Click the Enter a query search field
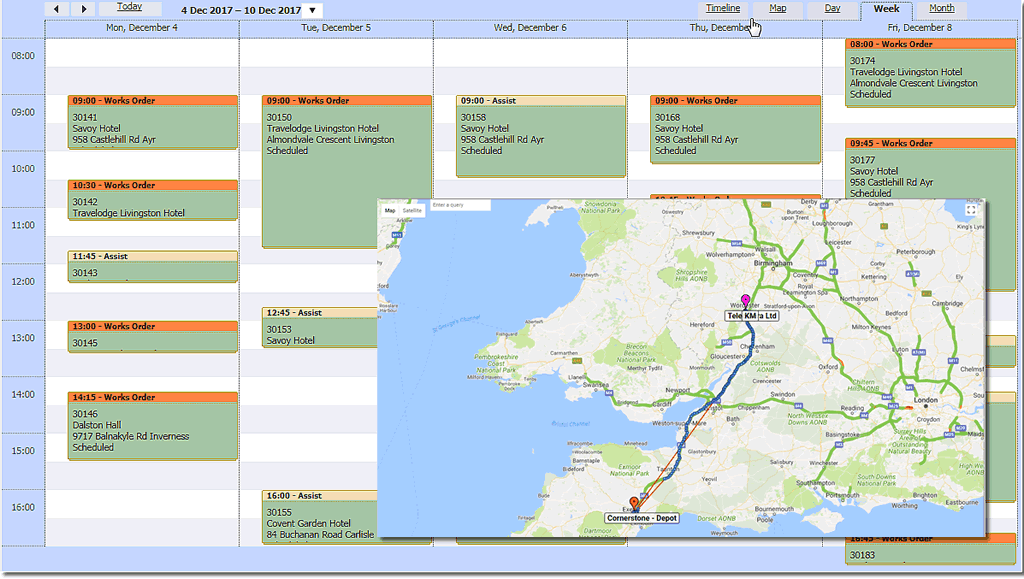 pos(460,205)
